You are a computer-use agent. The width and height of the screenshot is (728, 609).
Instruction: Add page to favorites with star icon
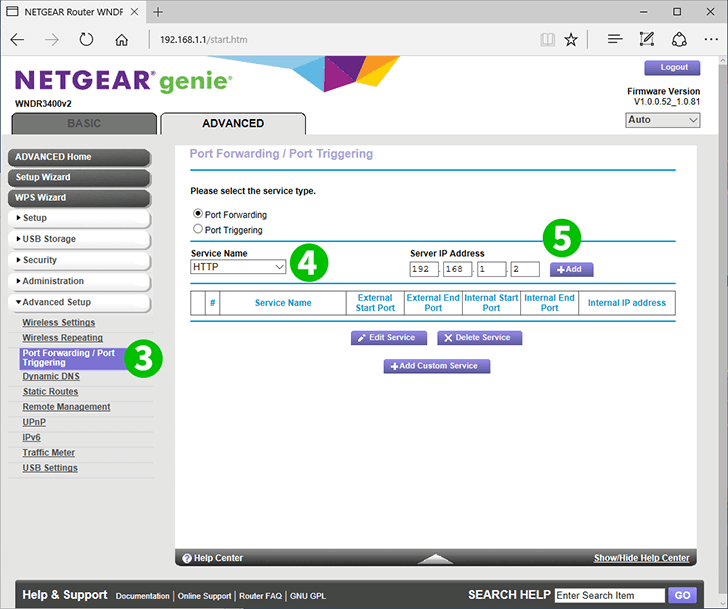tap(571, 40)
